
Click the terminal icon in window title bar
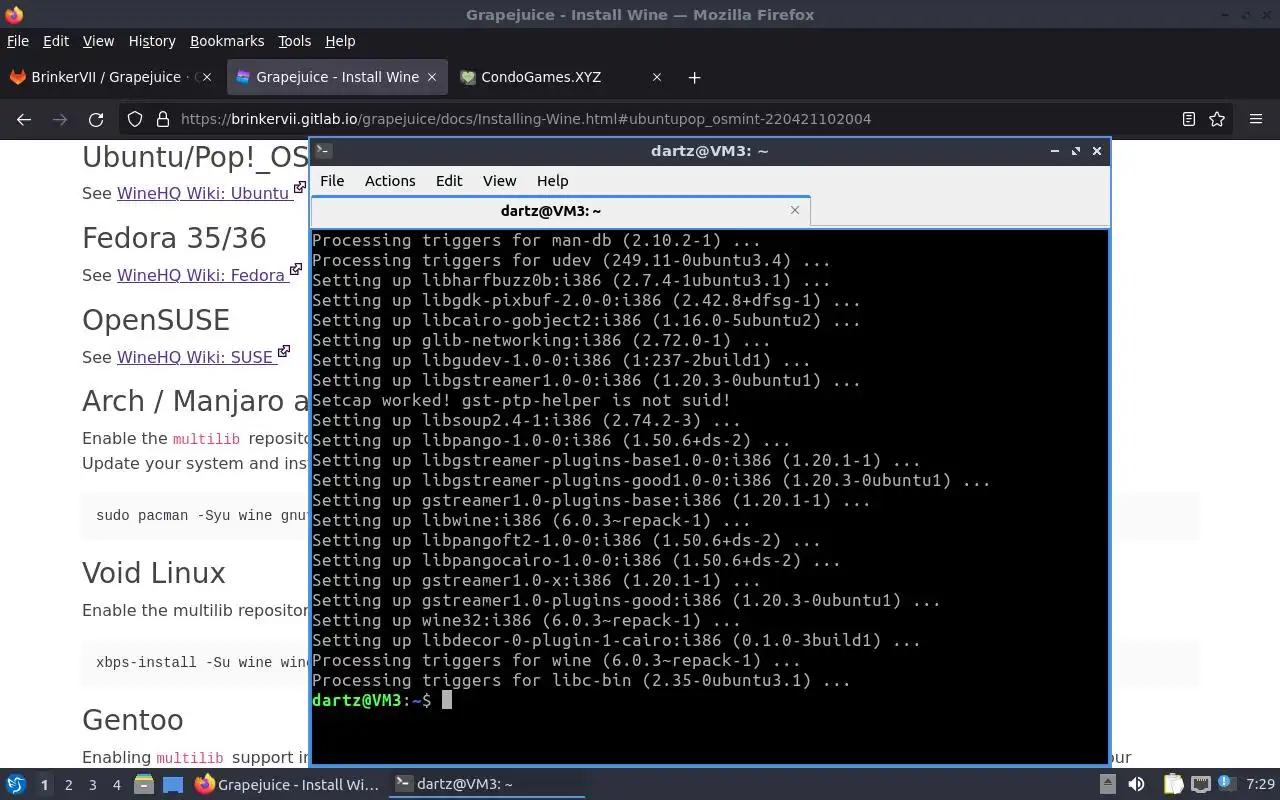click(323, 151)
